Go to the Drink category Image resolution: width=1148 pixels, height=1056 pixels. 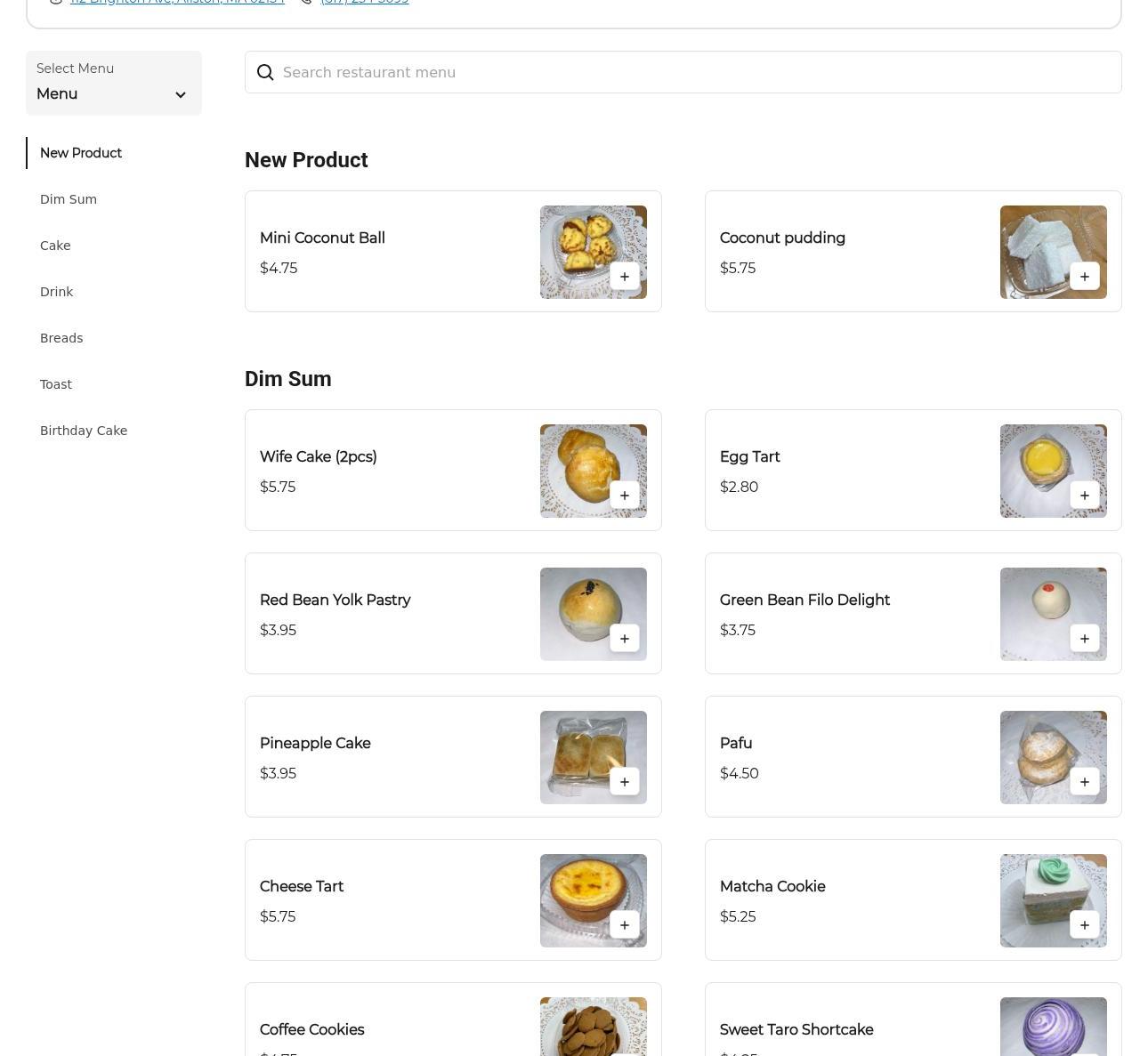[x=56, y=292]
